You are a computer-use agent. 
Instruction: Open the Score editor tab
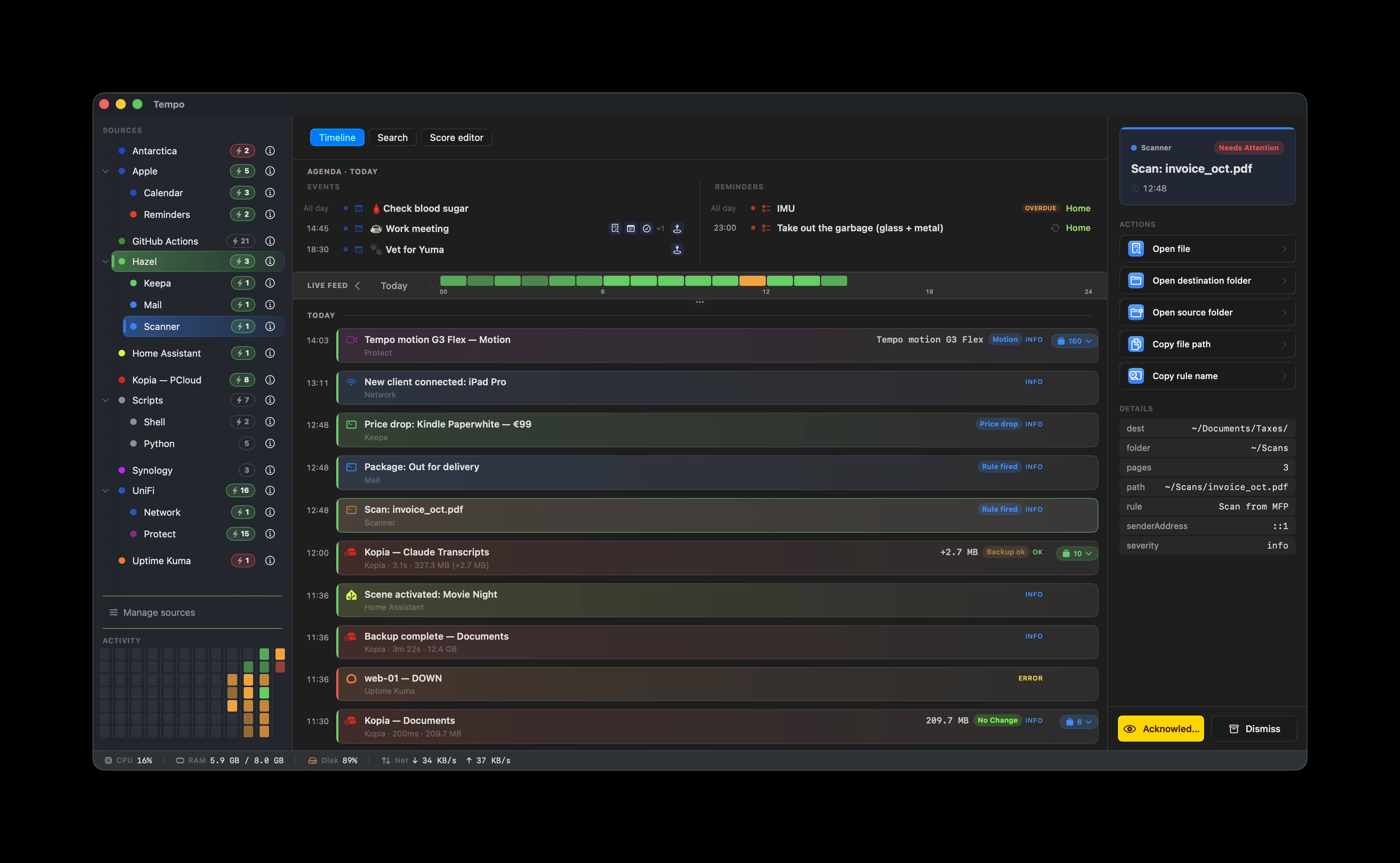click(x=456, y=138)
